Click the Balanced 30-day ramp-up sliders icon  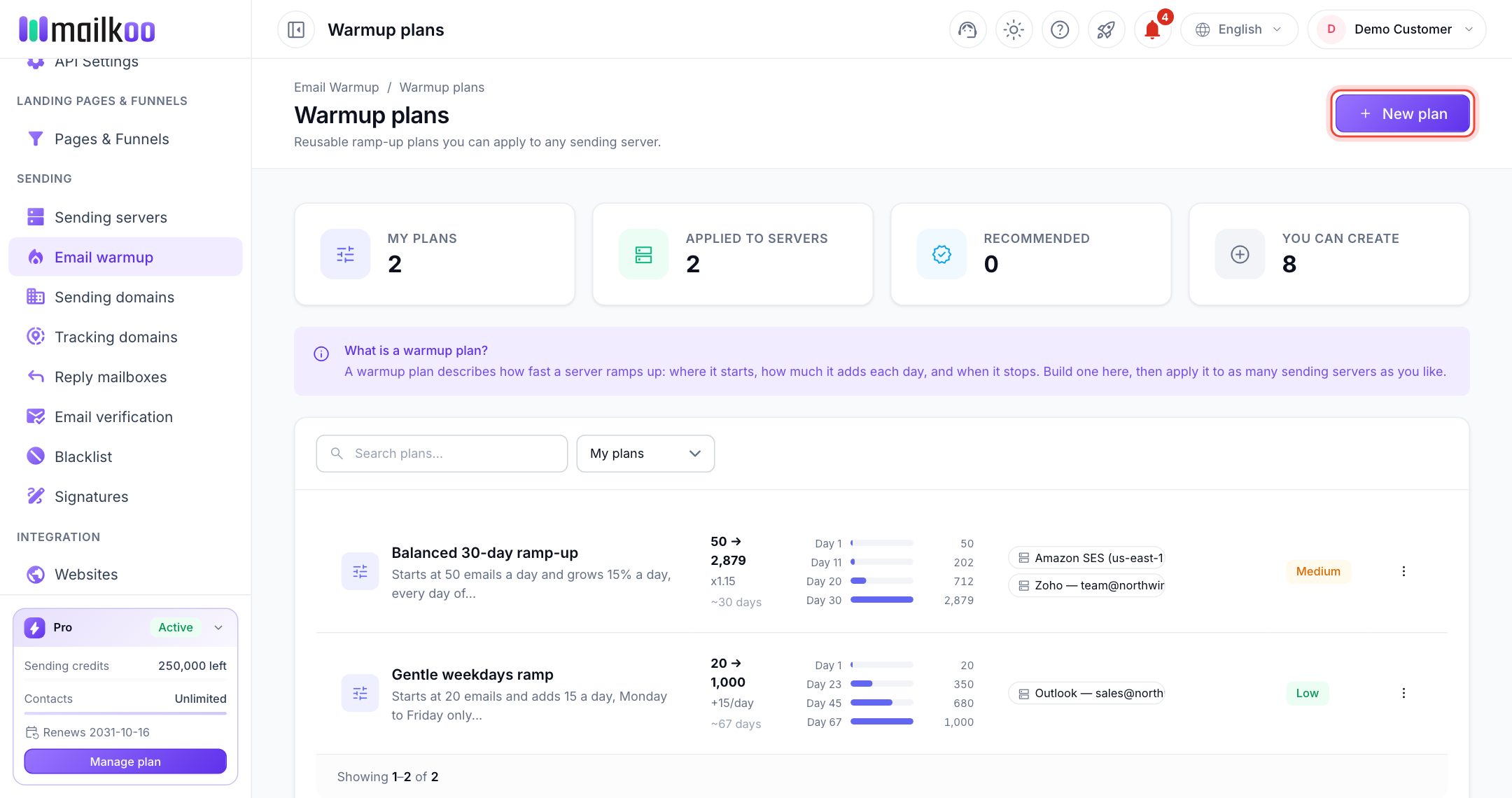coord(360,572)
